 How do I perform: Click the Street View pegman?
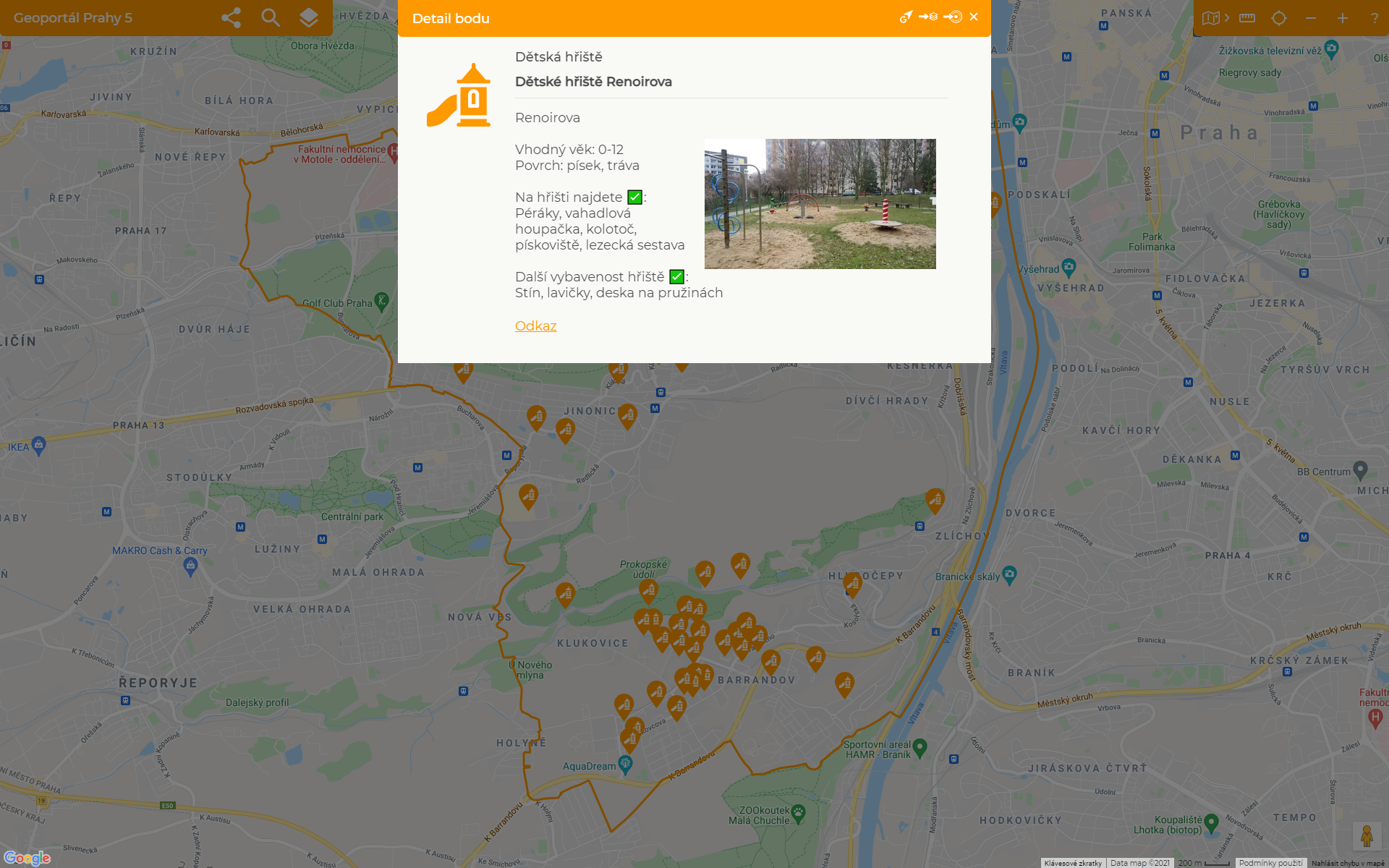coord(1367,836)
